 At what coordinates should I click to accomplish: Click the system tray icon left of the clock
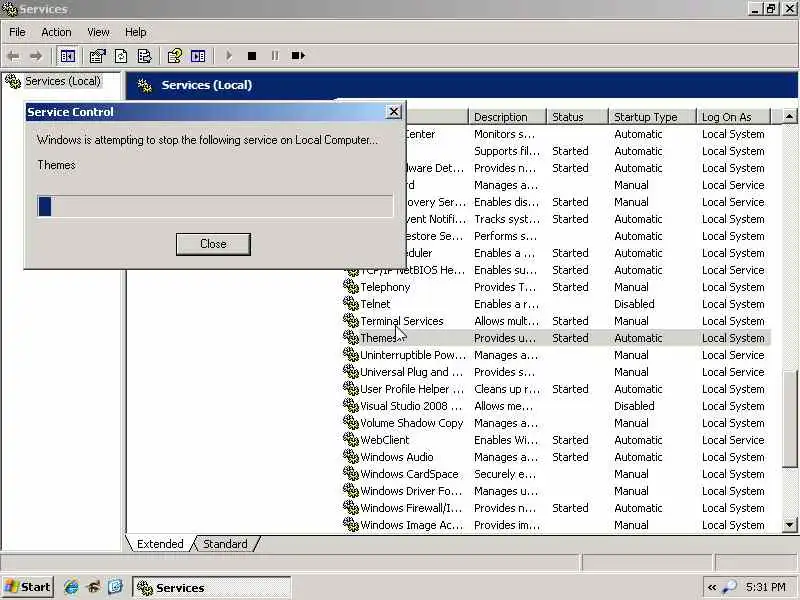(x=730, y=587)
